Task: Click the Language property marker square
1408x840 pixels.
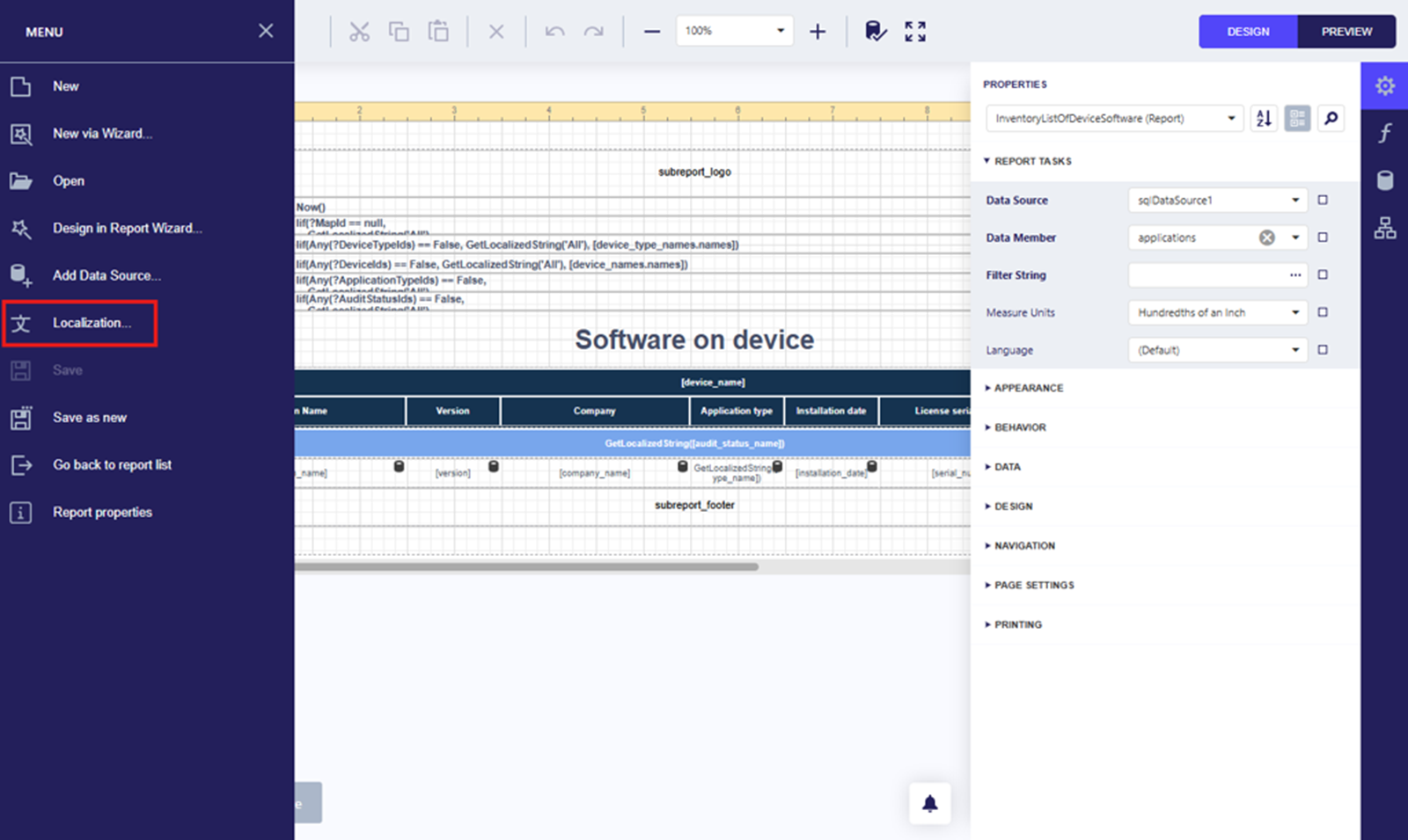Action: click(1323, 350)
